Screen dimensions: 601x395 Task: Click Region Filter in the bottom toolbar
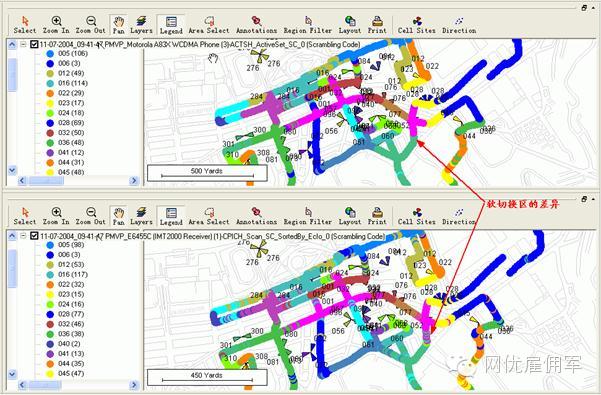(308, 216)
